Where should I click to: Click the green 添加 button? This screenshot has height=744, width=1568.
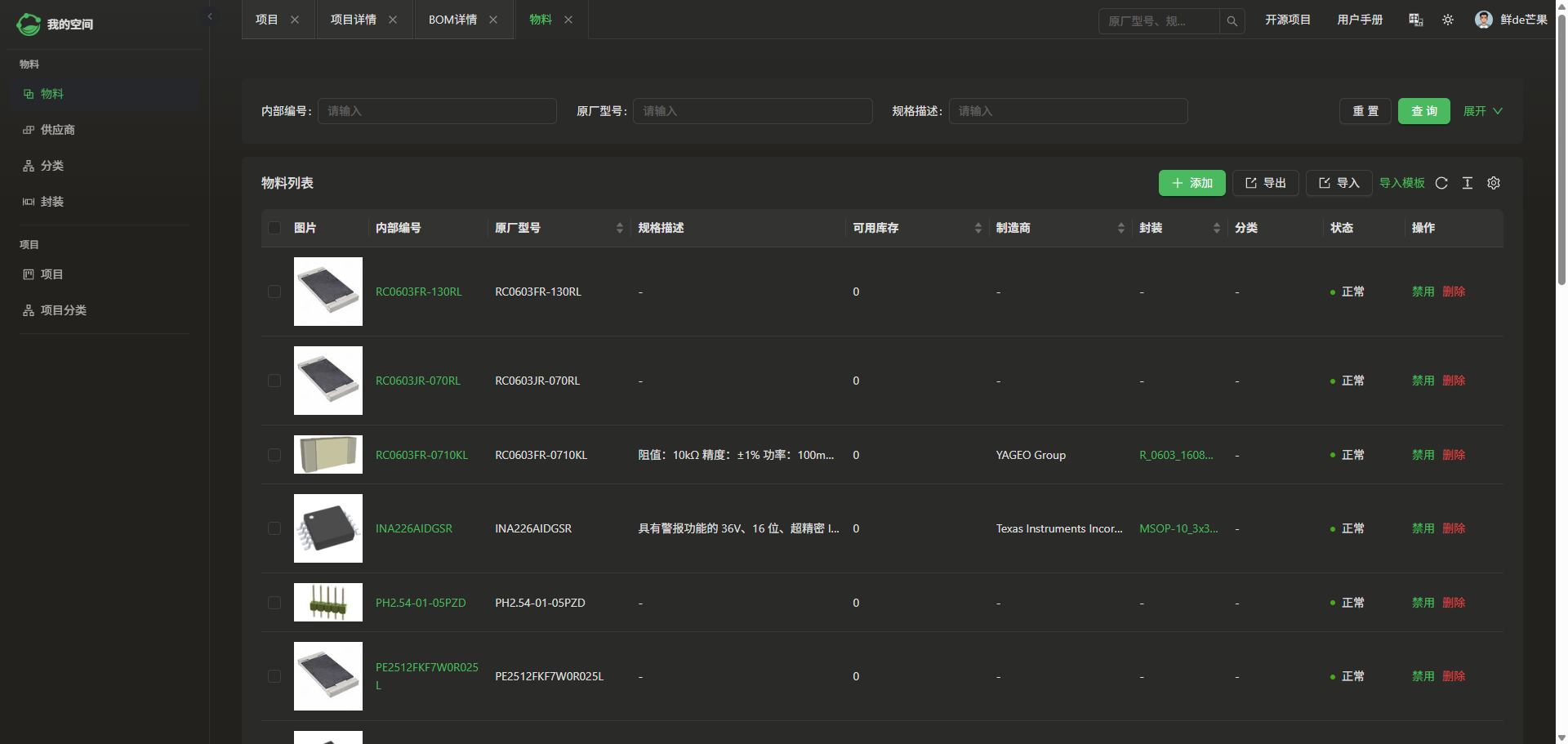[1192, 183]
